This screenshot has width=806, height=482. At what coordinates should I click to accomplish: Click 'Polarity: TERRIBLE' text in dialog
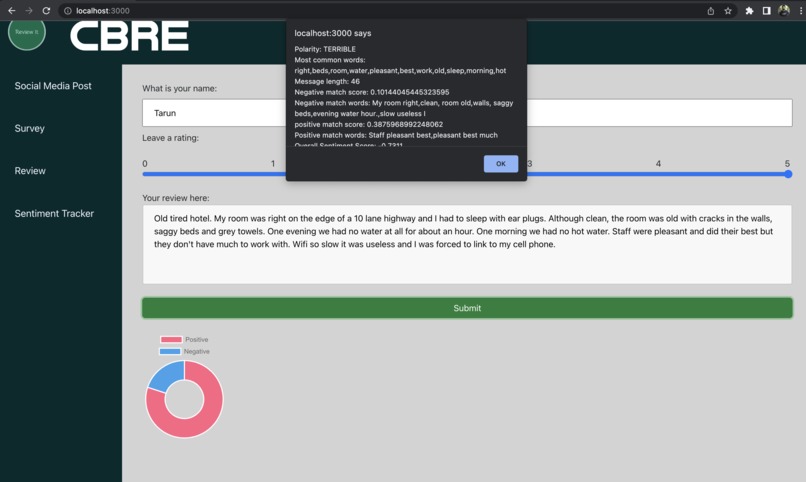(325, 49)
